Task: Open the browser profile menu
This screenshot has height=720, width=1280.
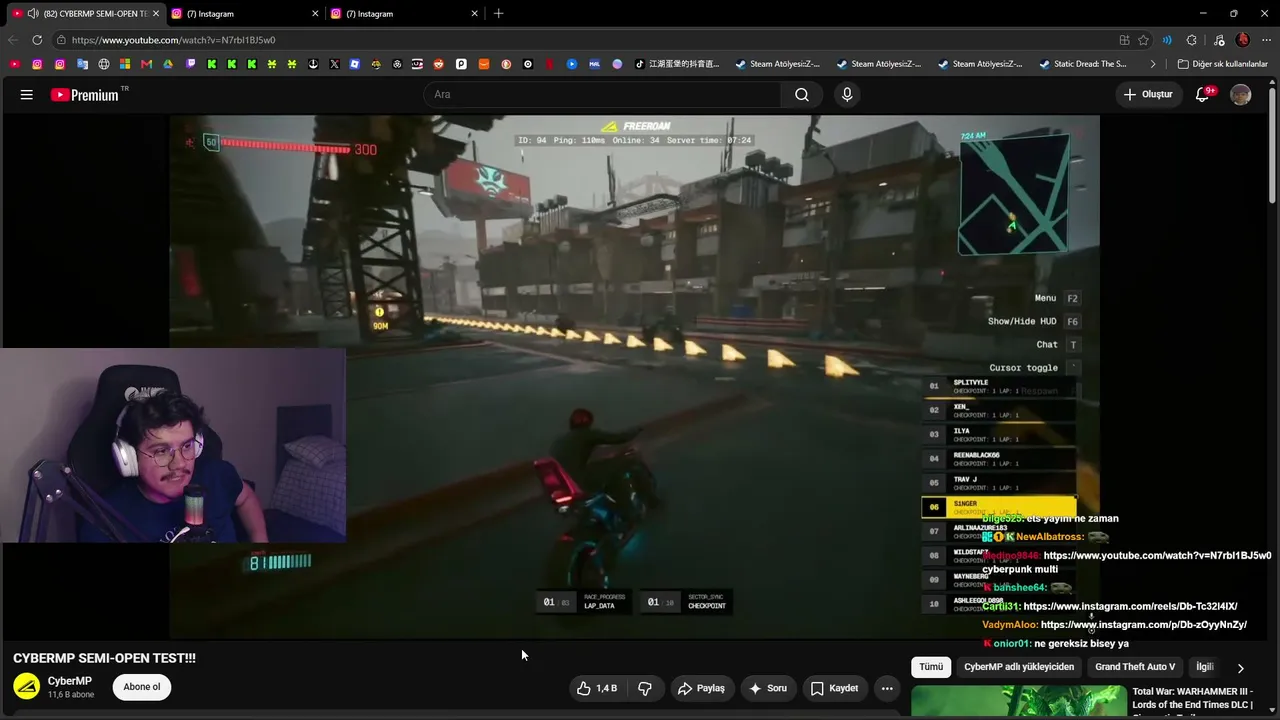Action: (1243, 40)
